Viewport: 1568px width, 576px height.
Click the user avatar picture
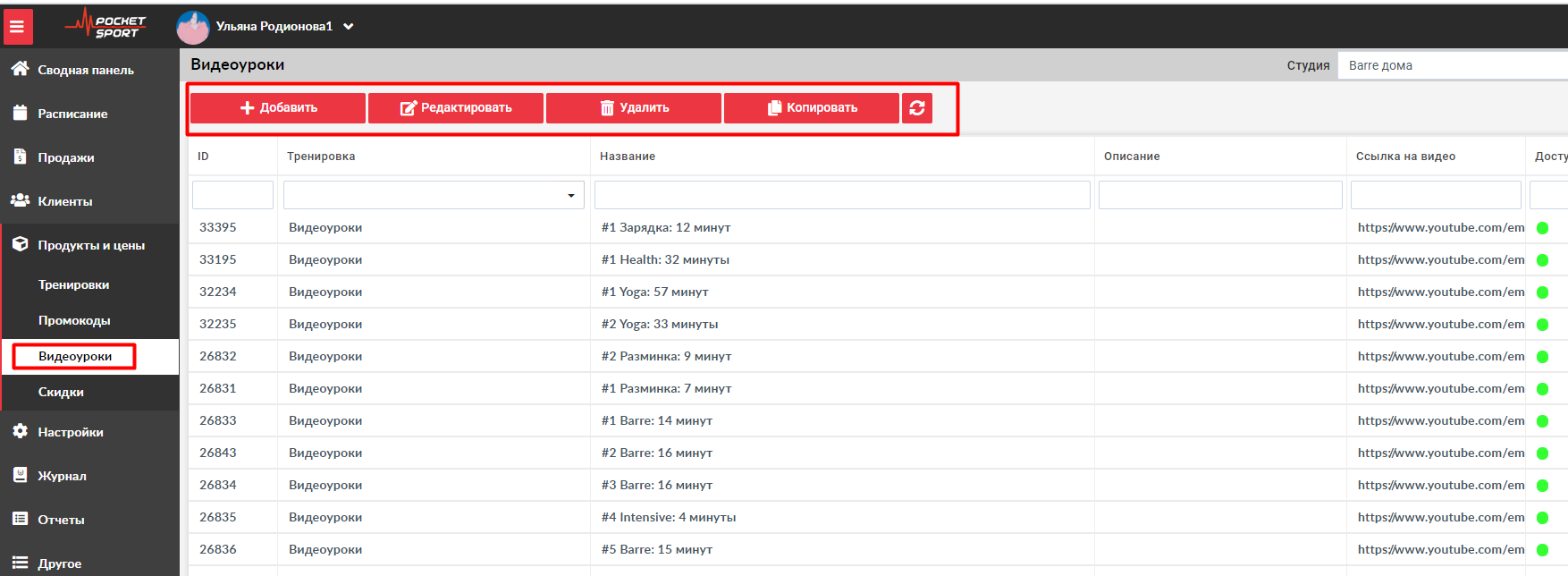(192, 28)
